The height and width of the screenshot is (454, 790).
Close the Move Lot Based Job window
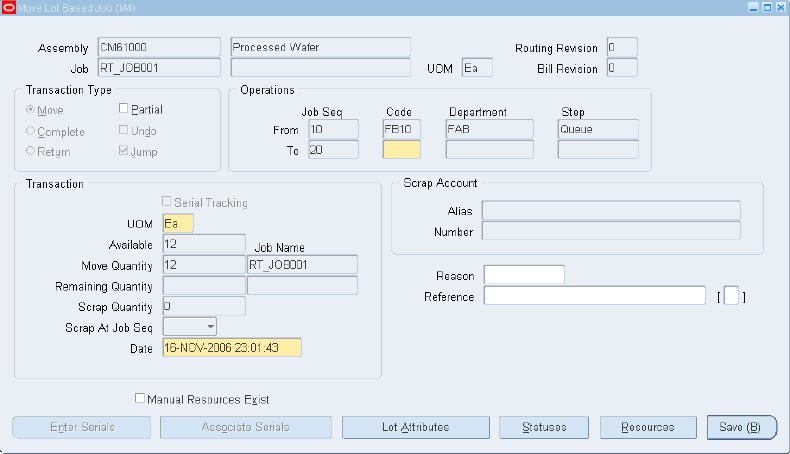point(780,8)
